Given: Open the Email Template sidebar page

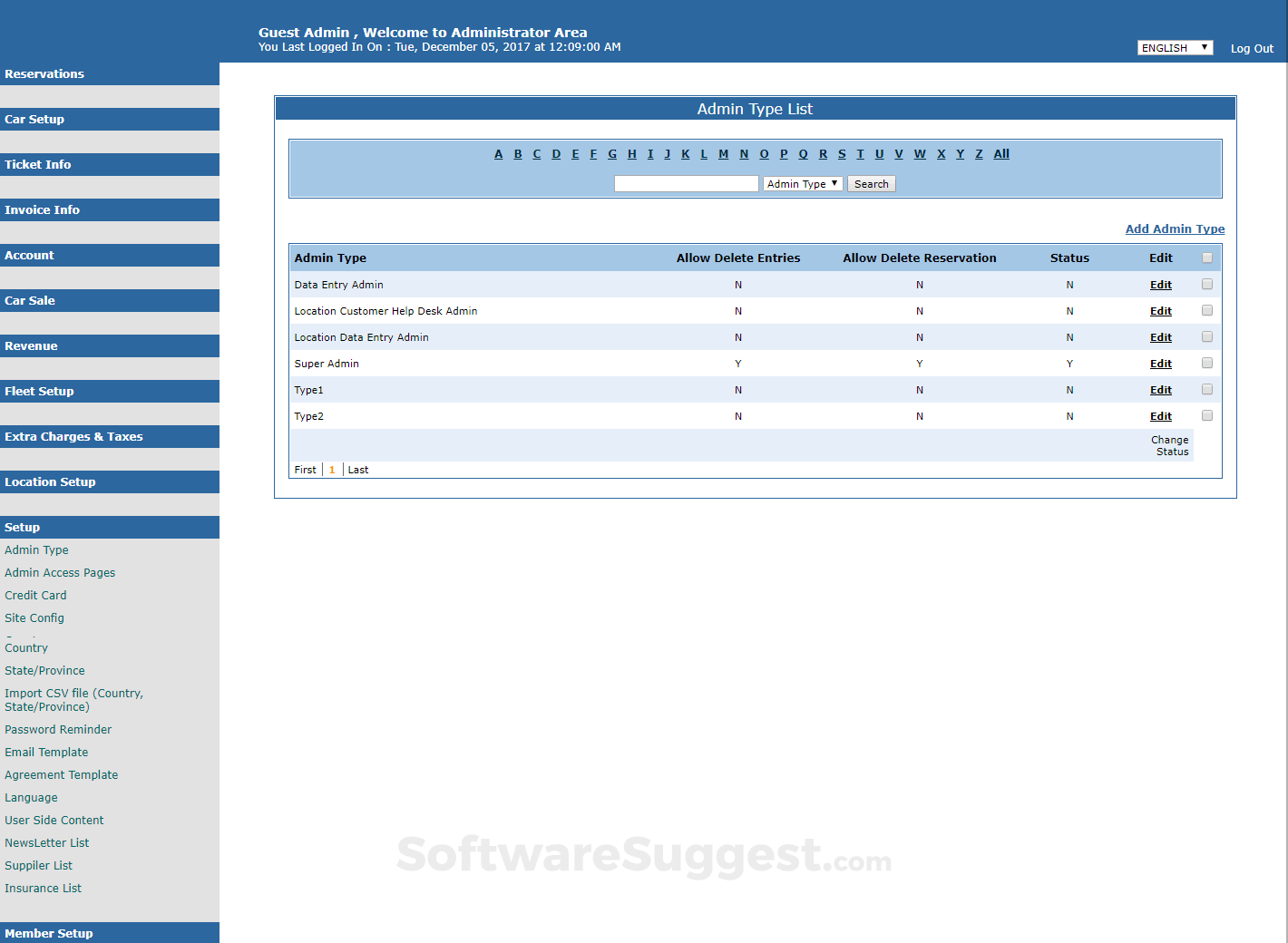Looking at the screenshot, I should click(46, 752).
